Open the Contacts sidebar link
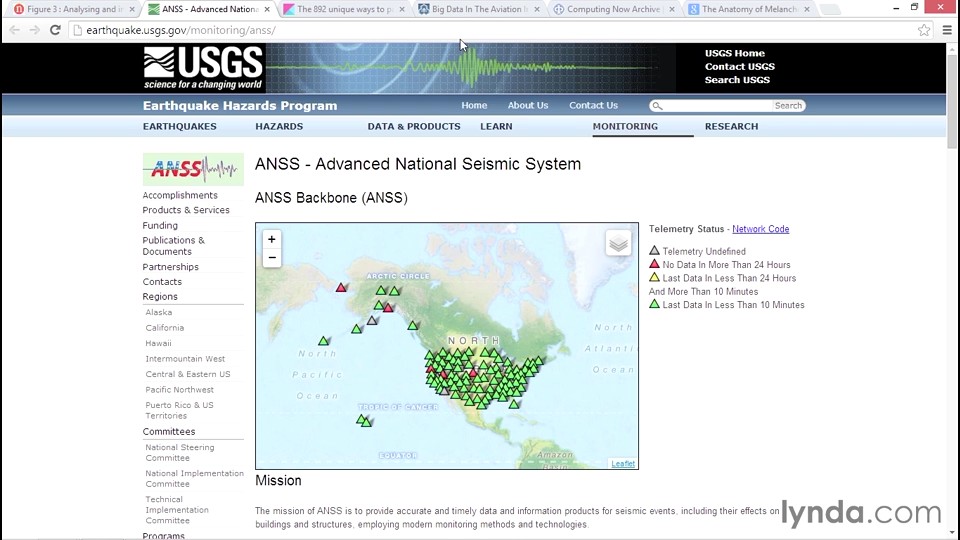This screenshot has height=540, width=960. pyautogui.click(x=162, y=282)
